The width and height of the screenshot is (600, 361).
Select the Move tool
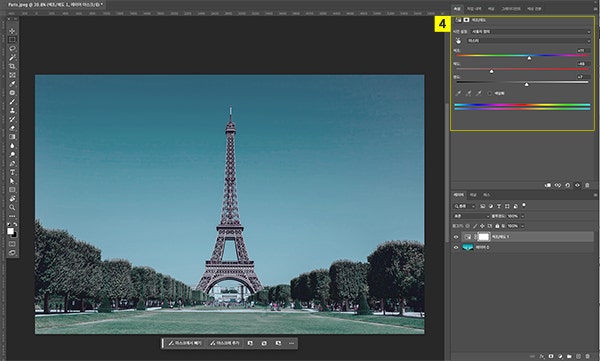pos(12,31)
